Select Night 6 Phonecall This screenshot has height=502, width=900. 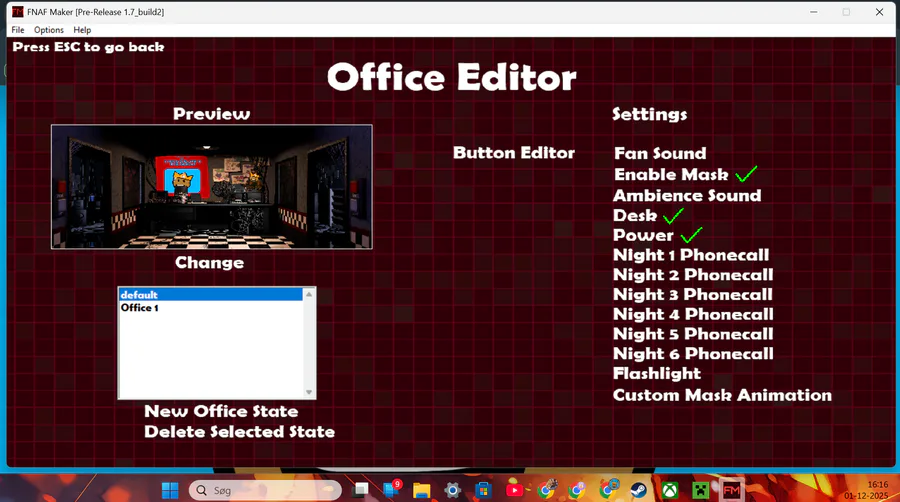(693, 354)
